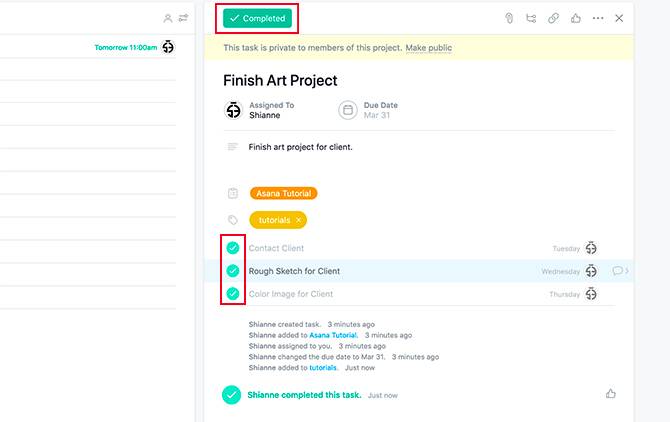Click the tutorials link in activity log

click(323, 368)
